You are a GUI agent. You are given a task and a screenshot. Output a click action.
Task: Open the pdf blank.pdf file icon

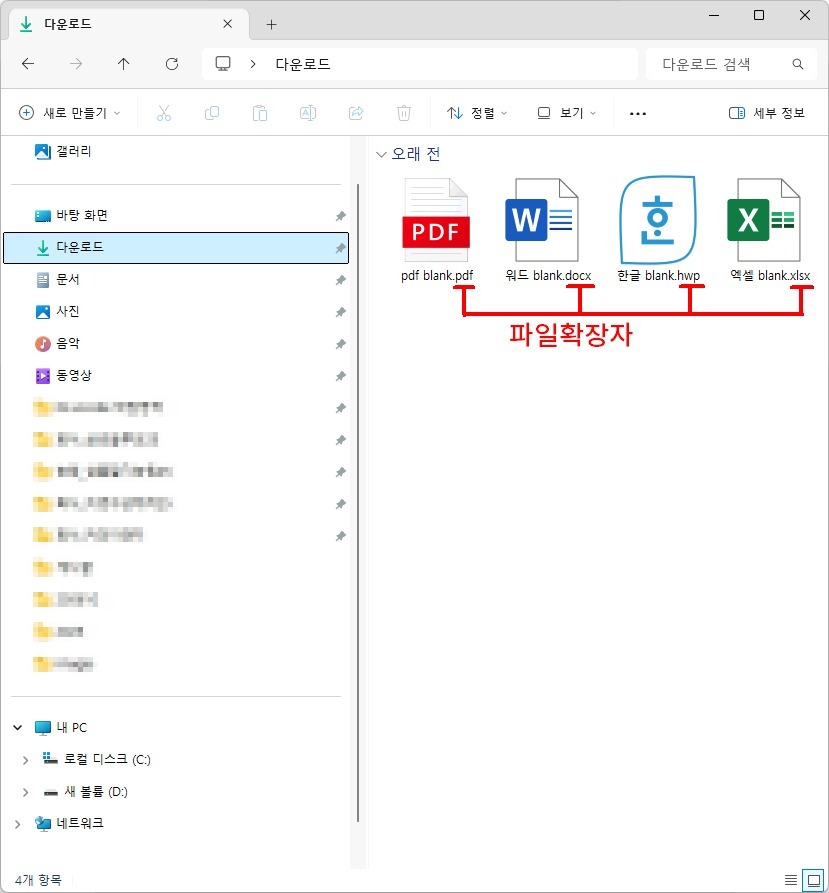tap(436, 220)
